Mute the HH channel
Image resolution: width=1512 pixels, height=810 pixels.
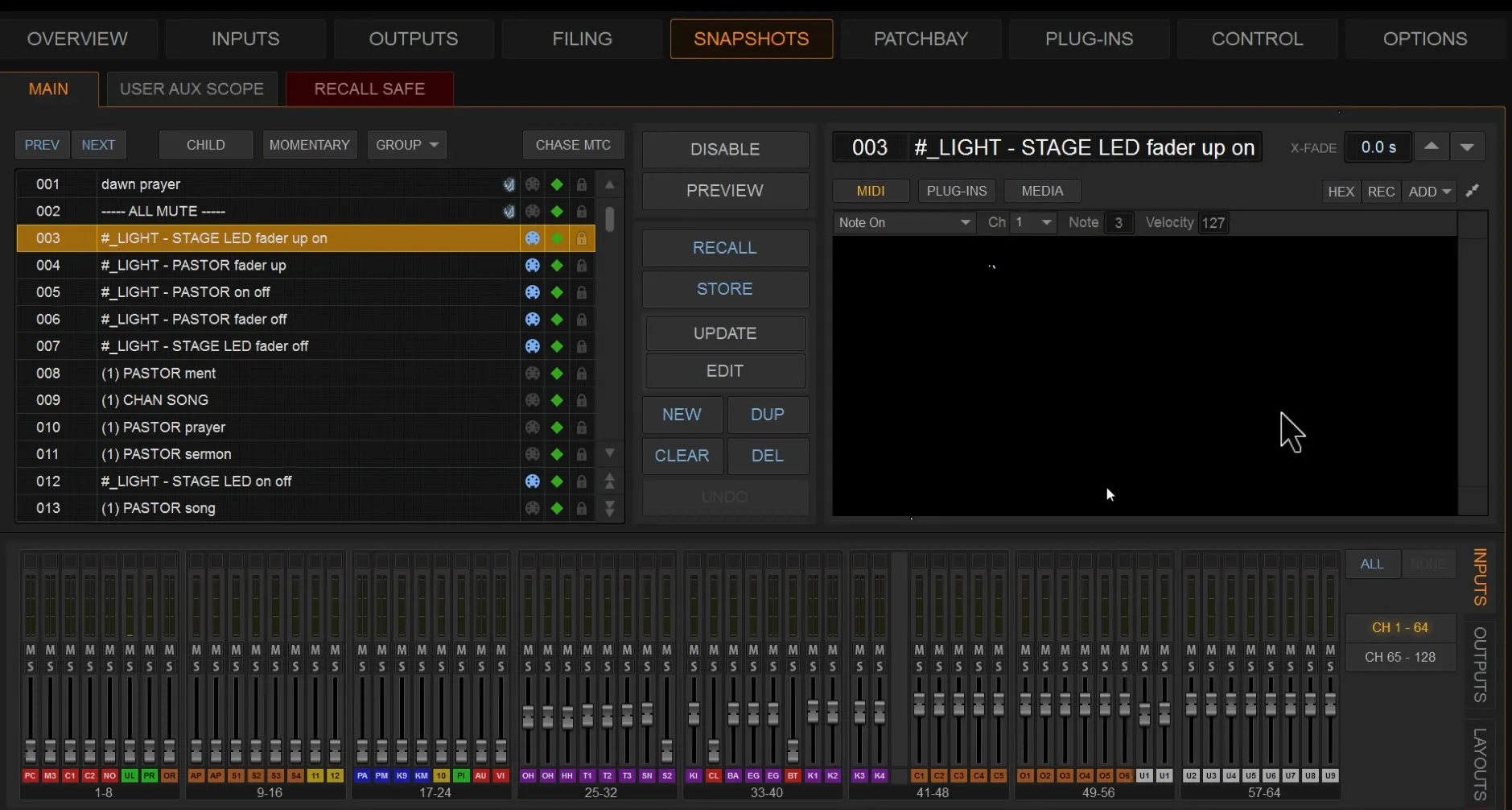tap(567, 650)
